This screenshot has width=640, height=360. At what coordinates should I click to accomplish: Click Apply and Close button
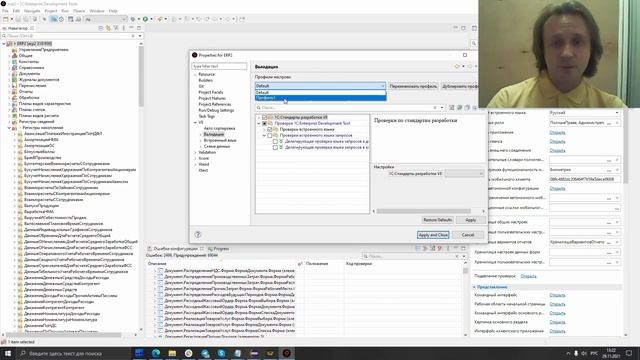(x=433, y=235)
